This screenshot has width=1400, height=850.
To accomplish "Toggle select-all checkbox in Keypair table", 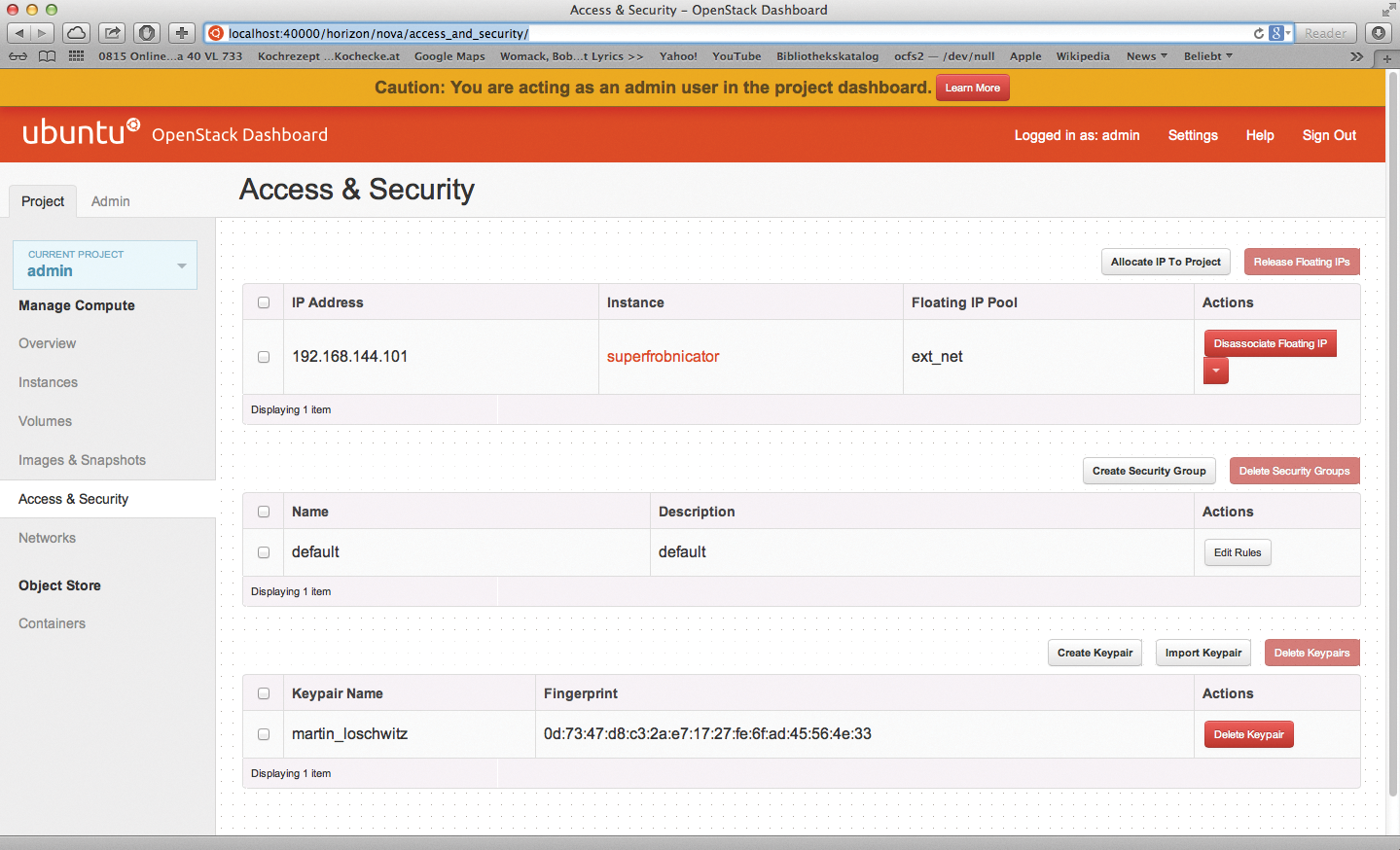I will [264, 693].
